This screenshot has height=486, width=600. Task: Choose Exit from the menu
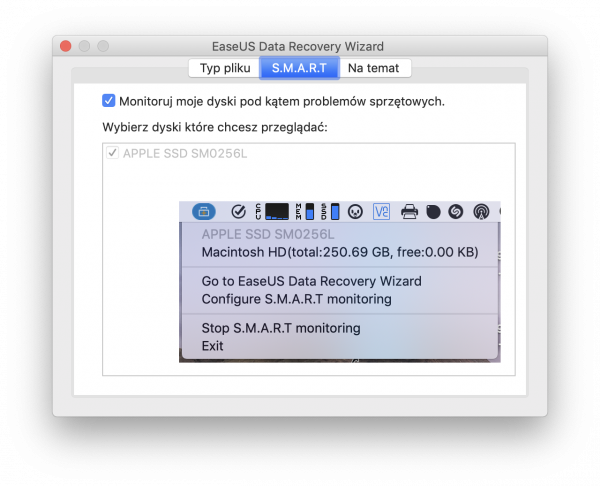[x=340, y=346]
